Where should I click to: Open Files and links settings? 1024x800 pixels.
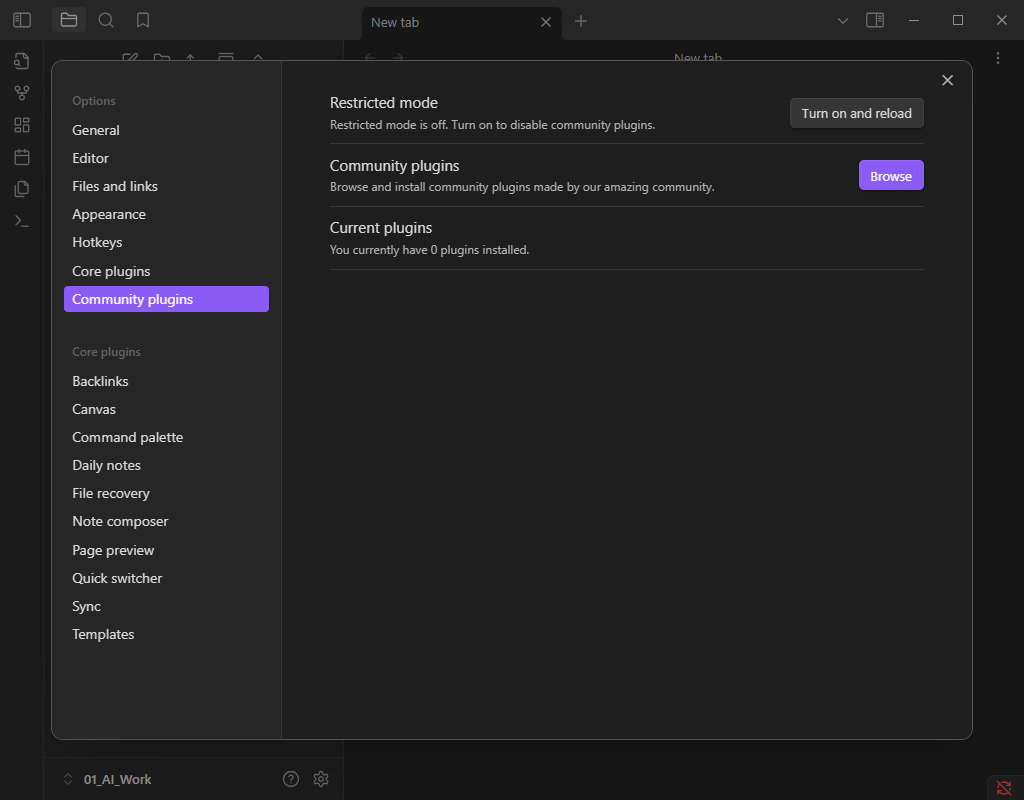click(x=166, y=186)
